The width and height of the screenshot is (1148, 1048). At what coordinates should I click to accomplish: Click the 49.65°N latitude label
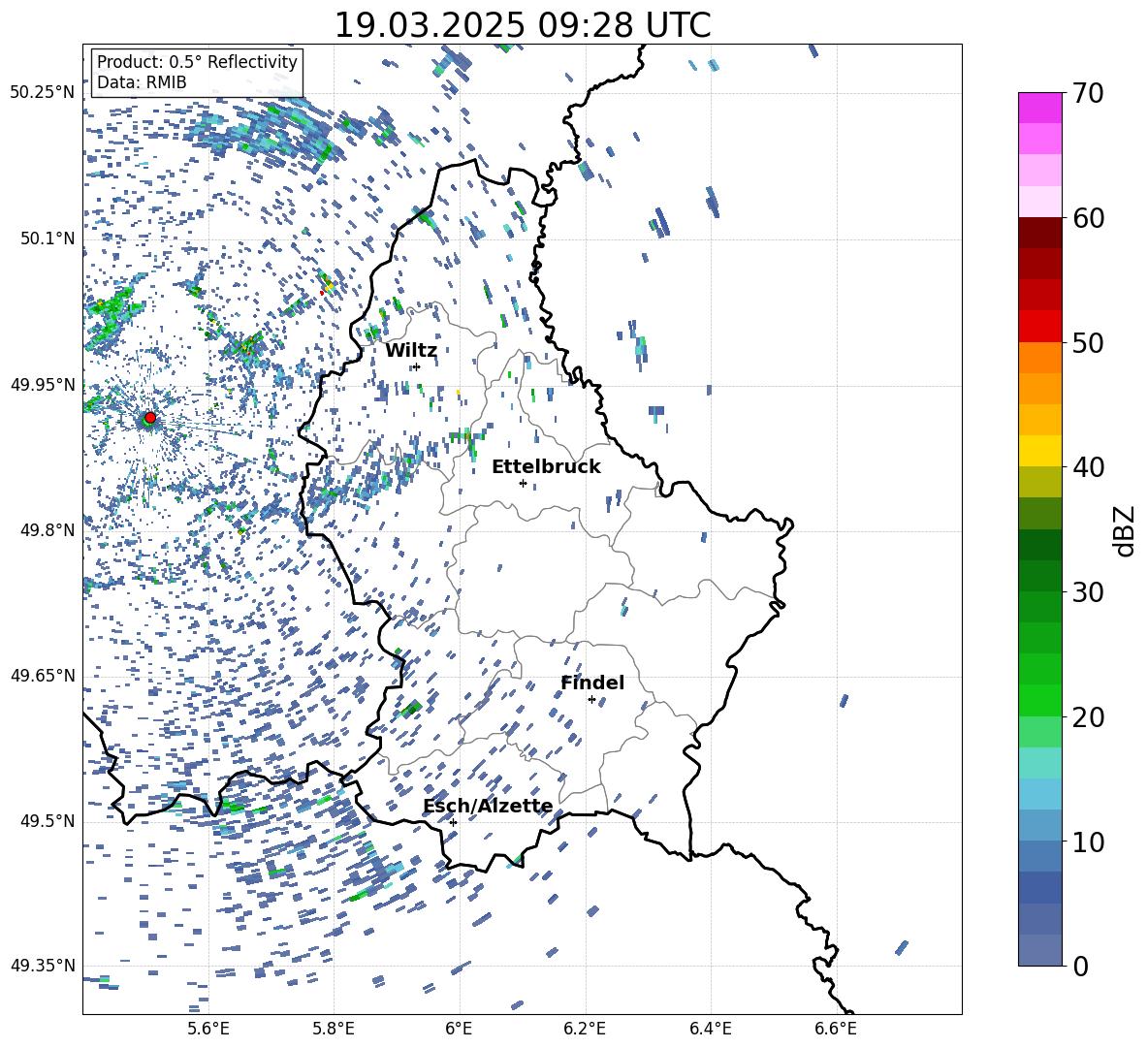click(x=43, y=676)
